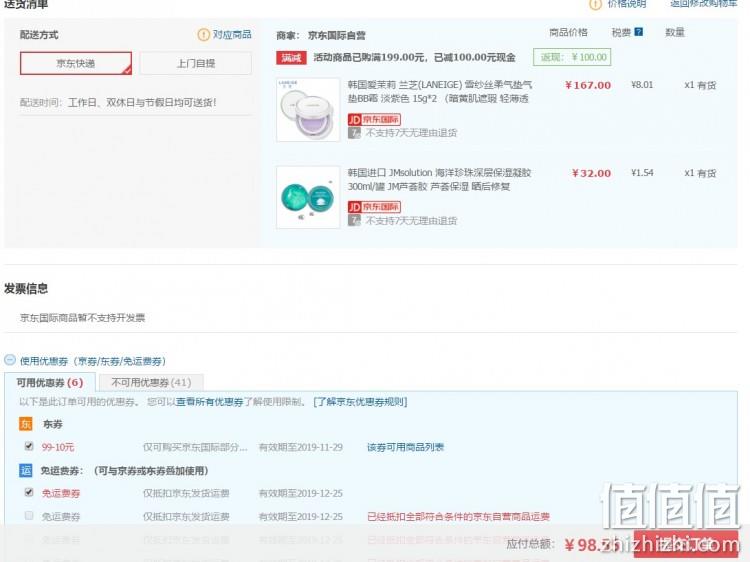The width and height of the screenshot is (750, 562).
Task: Open 查看所有优惠券 link
Action: coord(210,402)
